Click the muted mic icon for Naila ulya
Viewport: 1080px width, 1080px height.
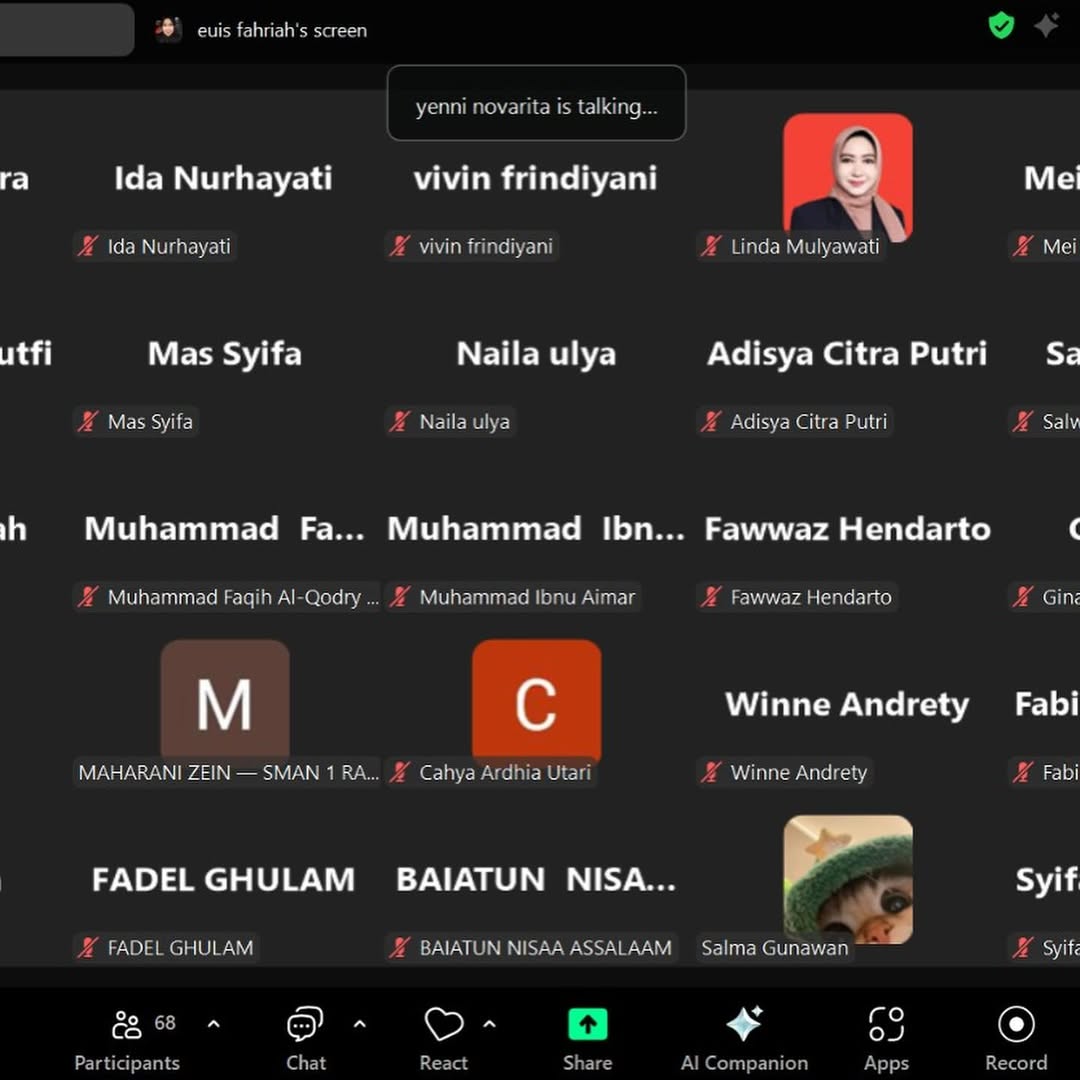tap(400, 422)
